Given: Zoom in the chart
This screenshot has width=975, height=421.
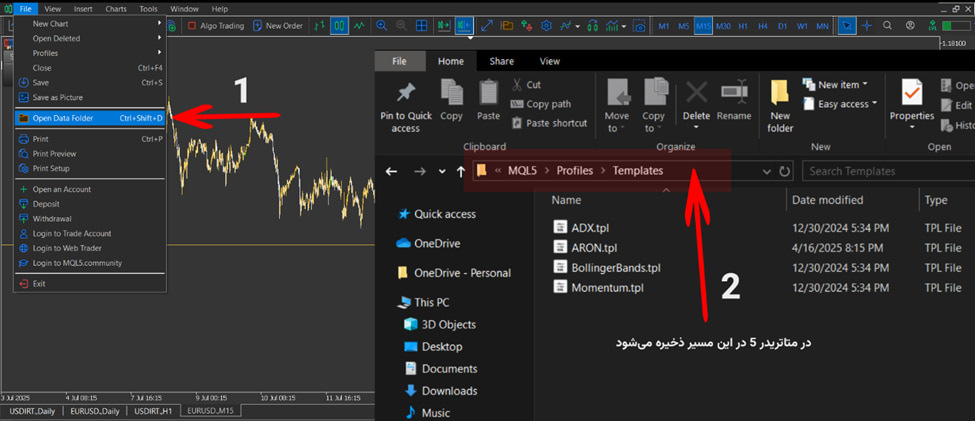Looking at the screenshot, I should tap(382, 26).
